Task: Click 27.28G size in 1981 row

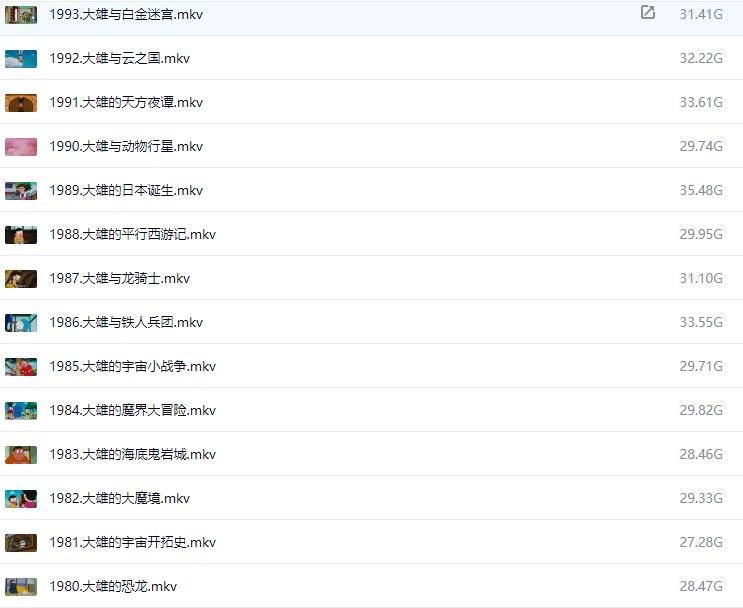Action: [700, 543]
